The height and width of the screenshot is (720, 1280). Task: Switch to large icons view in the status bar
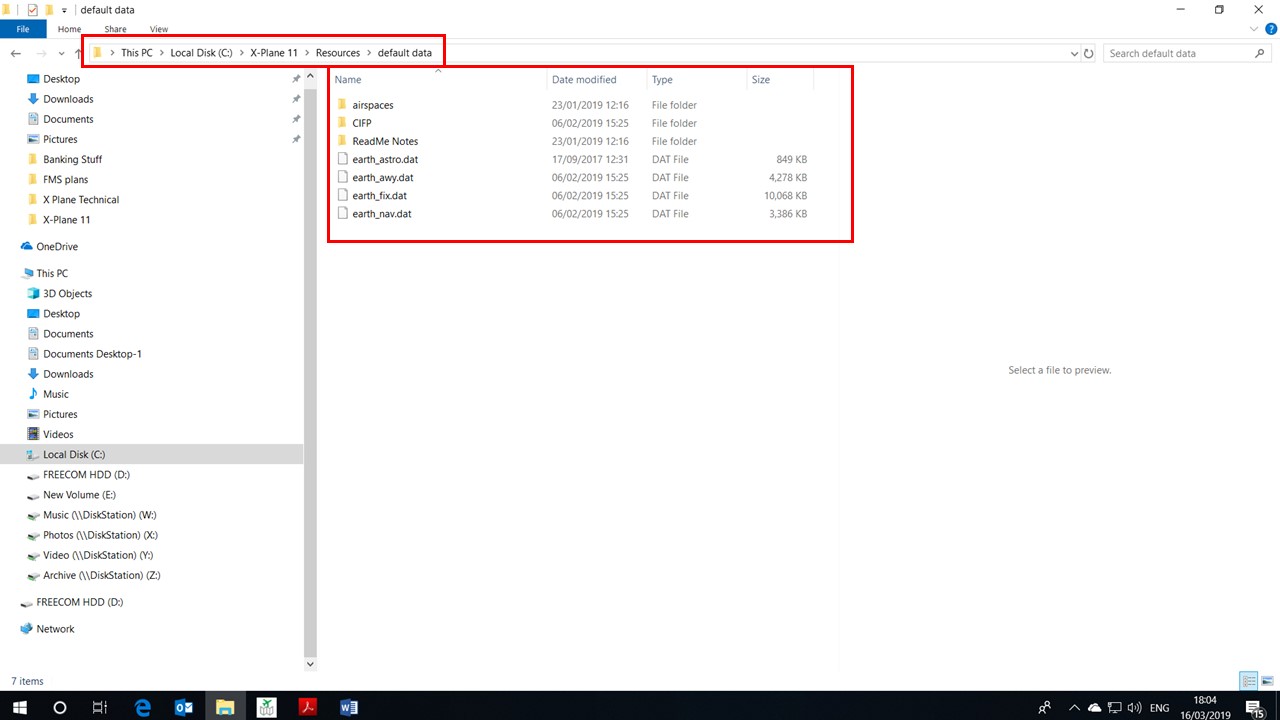pyautogui.click(x=1266, y=681)
